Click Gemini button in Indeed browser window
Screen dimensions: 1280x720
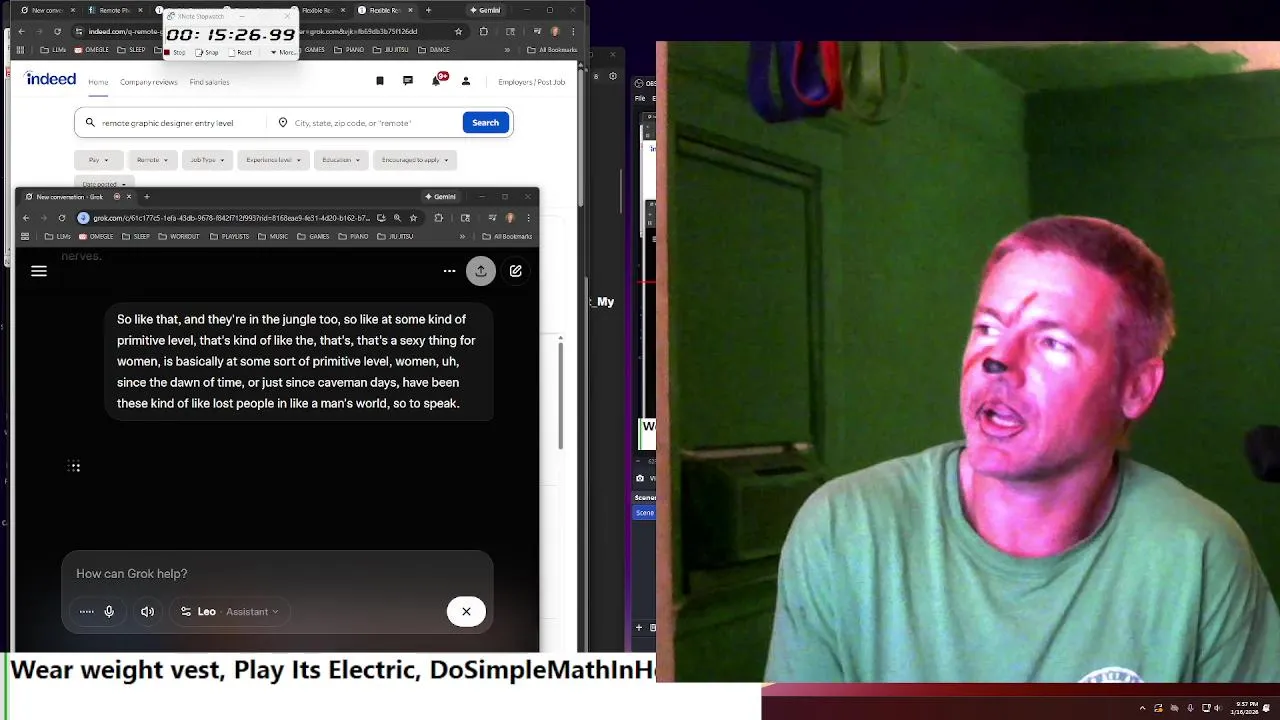pyautogui.click(x=485, y=10)
